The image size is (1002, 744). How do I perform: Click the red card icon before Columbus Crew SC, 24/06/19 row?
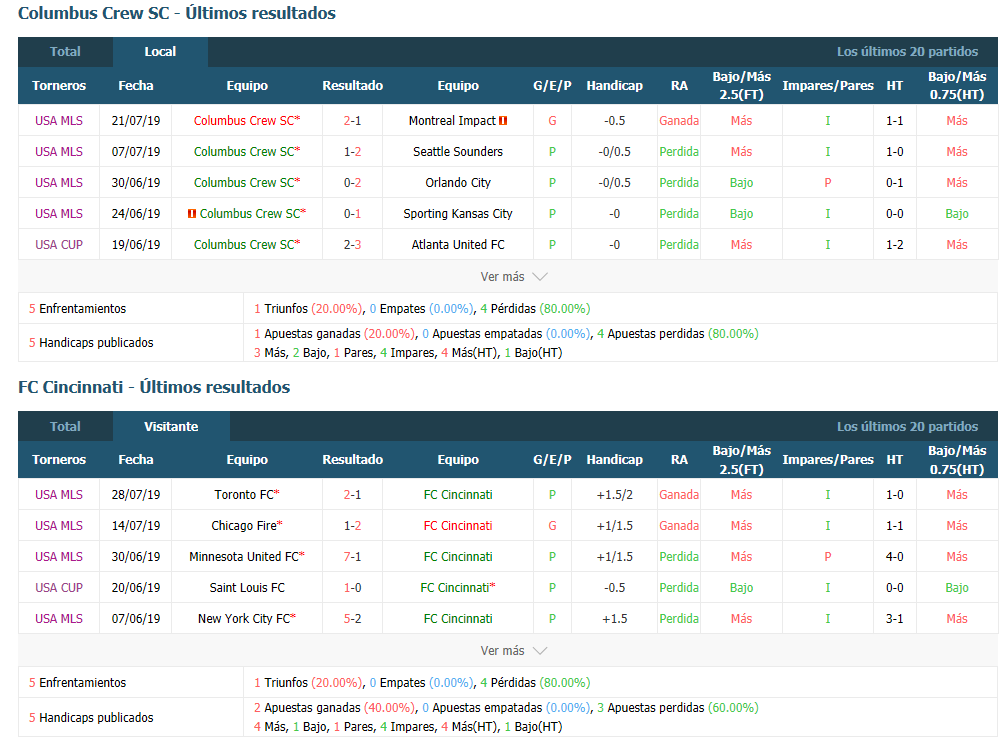pos(192,213)
